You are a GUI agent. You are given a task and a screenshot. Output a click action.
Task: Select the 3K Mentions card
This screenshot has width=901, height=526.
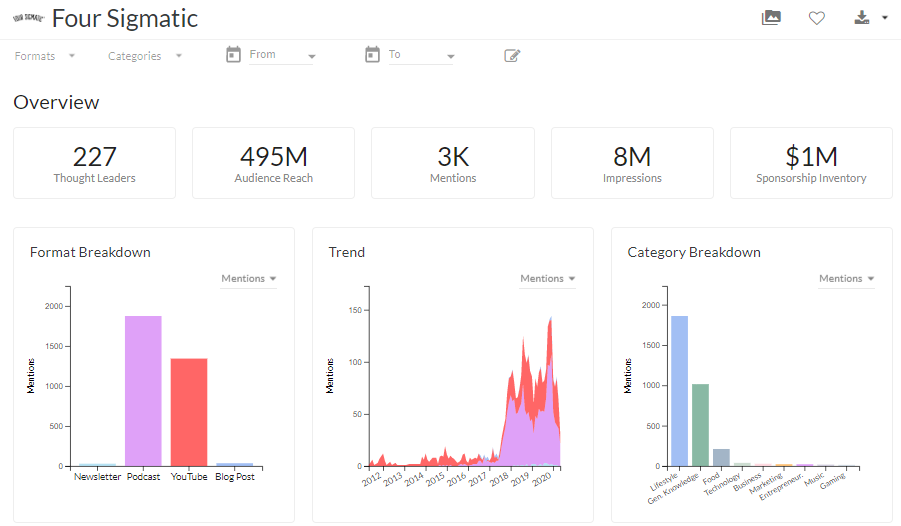coord(453,163)
